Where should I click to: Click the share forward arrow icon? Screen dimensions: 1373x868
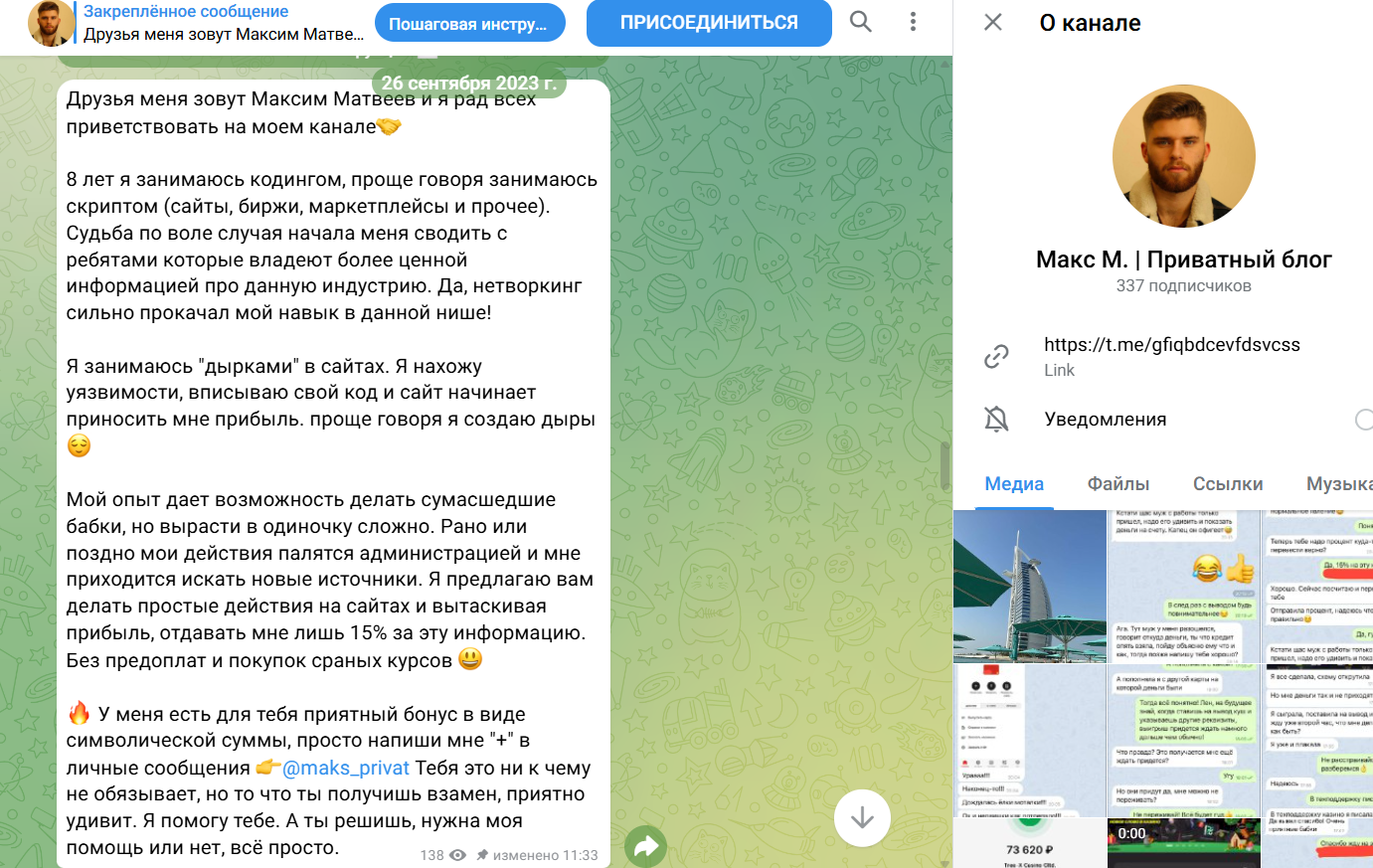point(646,847)
